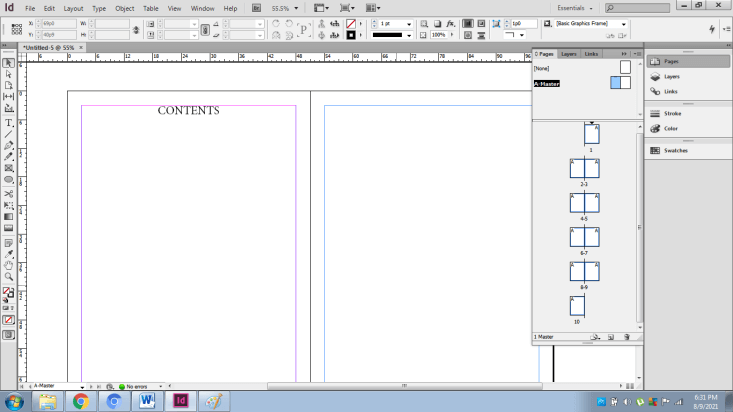Image resolution: width=733 pixels, height=412 pixels.
Task: Select the page 4-5 spread thumbnail
Action: click(584, 203)
